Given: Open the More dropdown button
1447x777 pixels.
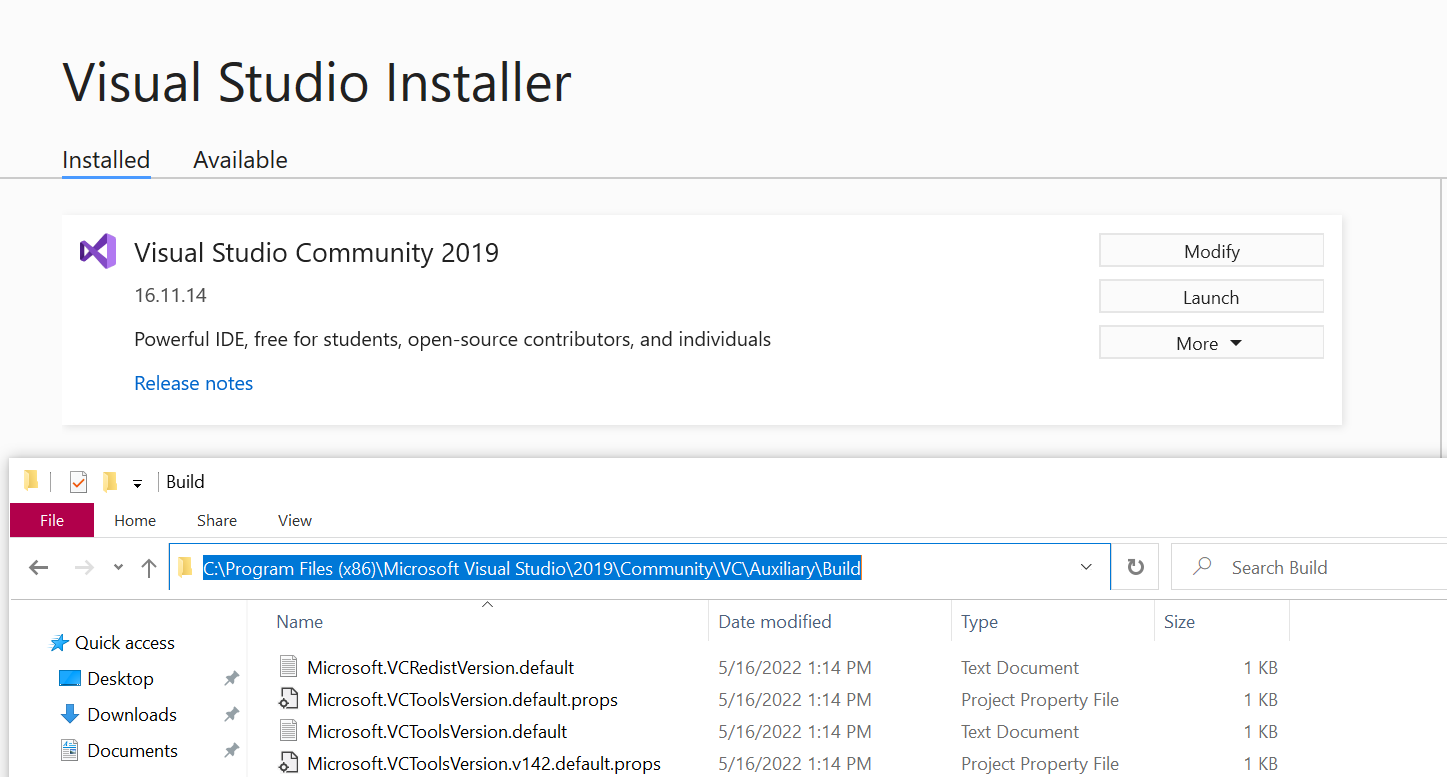Looking at the screenshot, I should (x=1210, y=343).
